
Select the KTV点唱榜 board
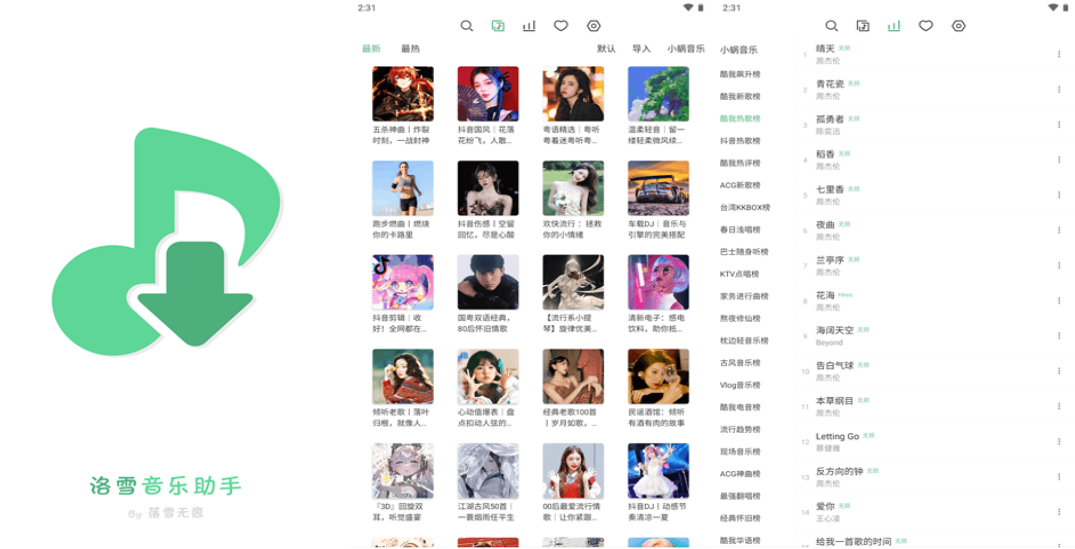[739, 274]
